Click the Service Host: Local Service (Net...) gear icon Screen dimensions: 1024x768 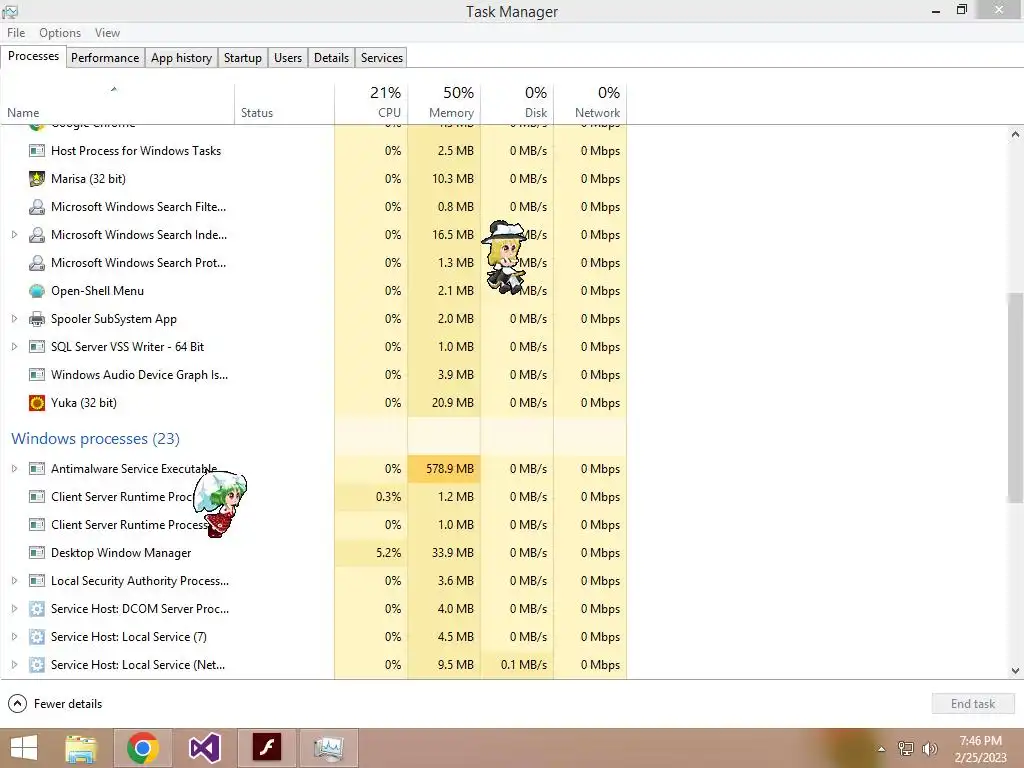click(x=37, y=665)
